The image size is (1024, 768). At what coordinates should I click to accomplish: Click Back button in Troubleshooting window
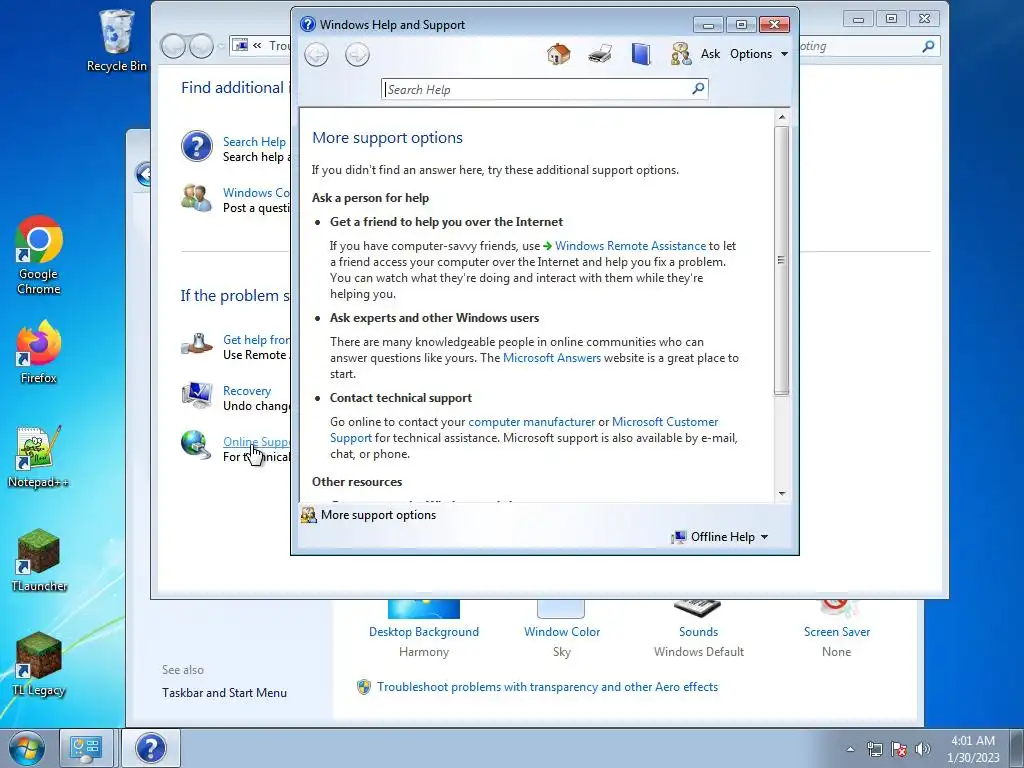(x=173, y=46)
